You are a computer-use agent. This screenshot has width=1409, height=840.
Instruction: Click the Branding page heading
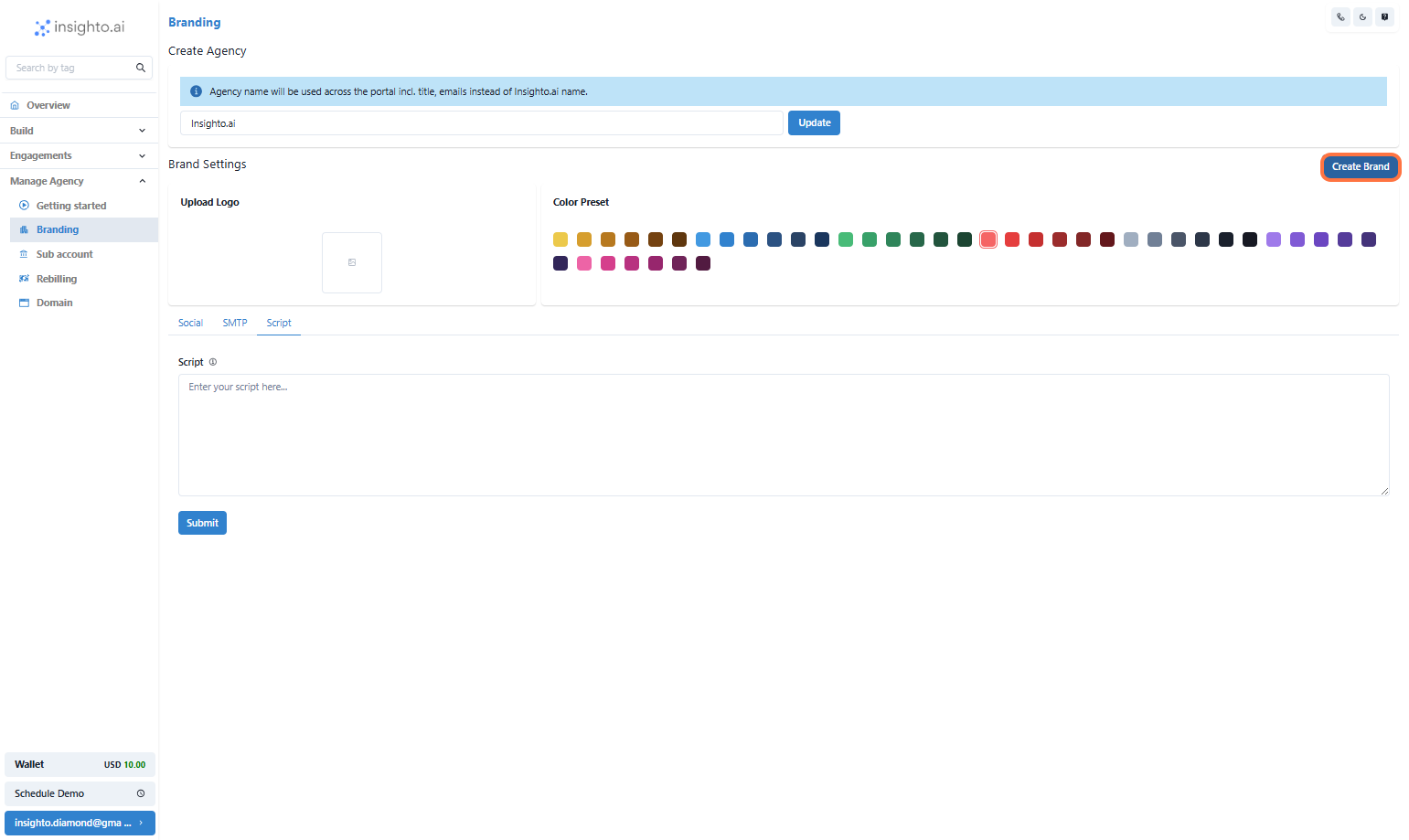[x=195, y=22]
